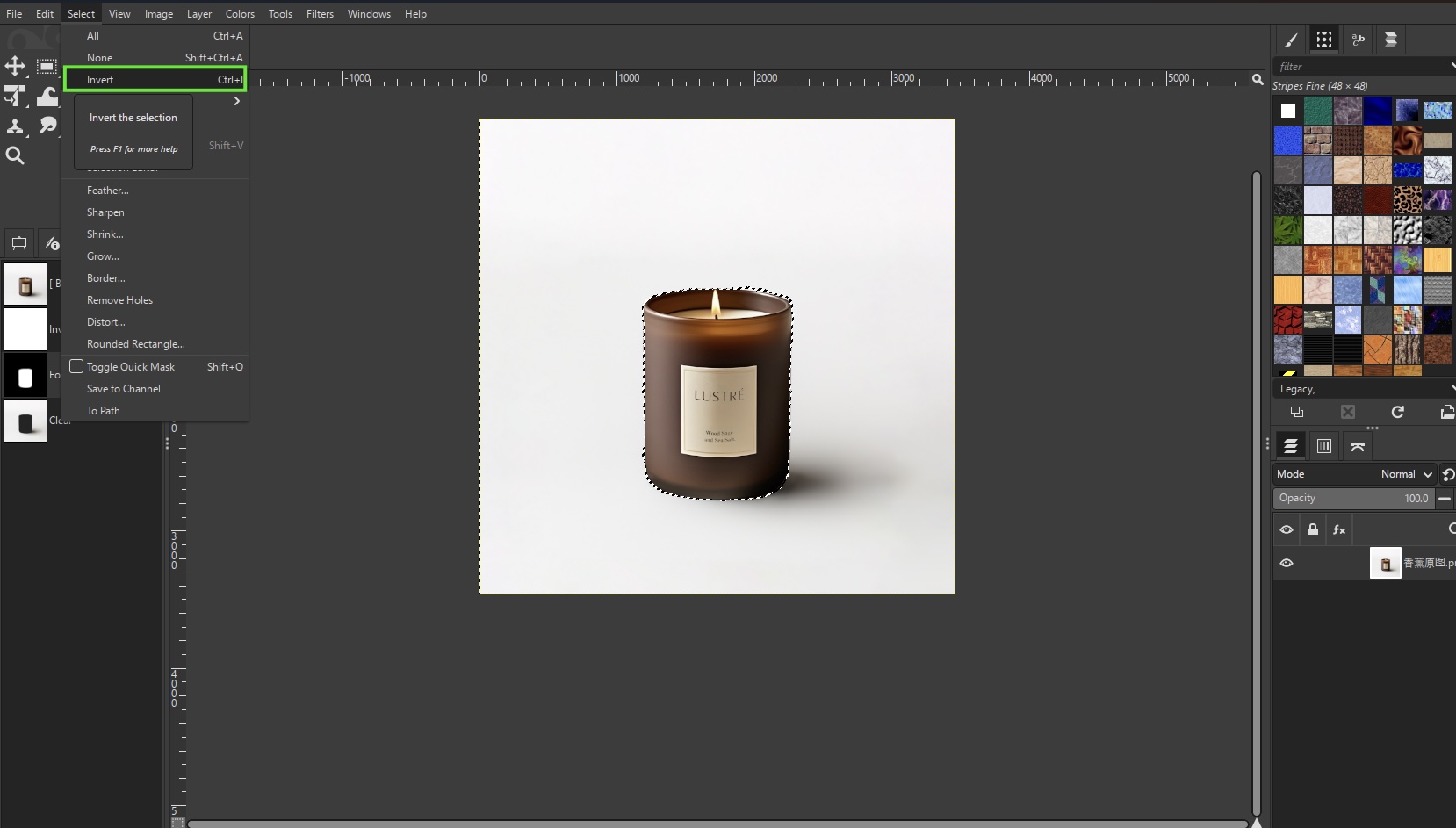Choose Grow... in the Select menu
This screenshot has height=828, width=1456.
pos(155,256)
